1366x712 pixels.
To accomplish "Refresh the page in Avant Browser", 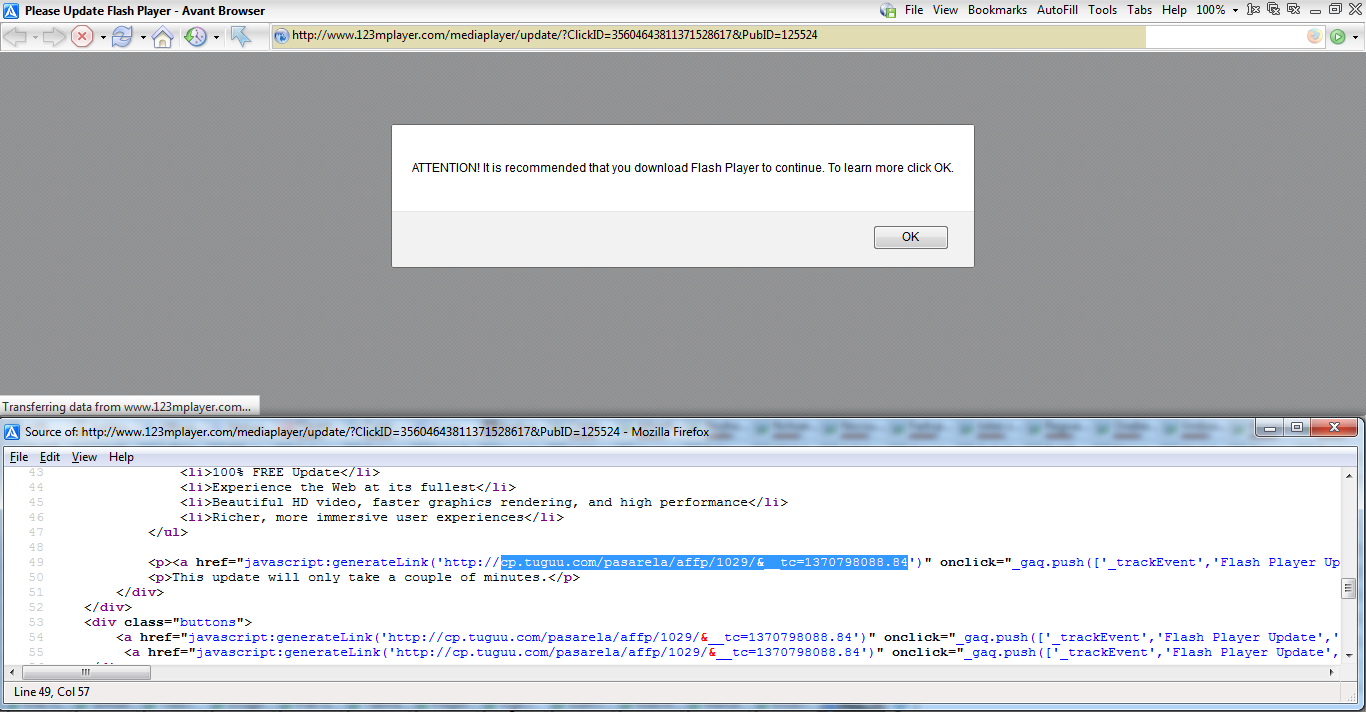I will click(x=122, y=37).
